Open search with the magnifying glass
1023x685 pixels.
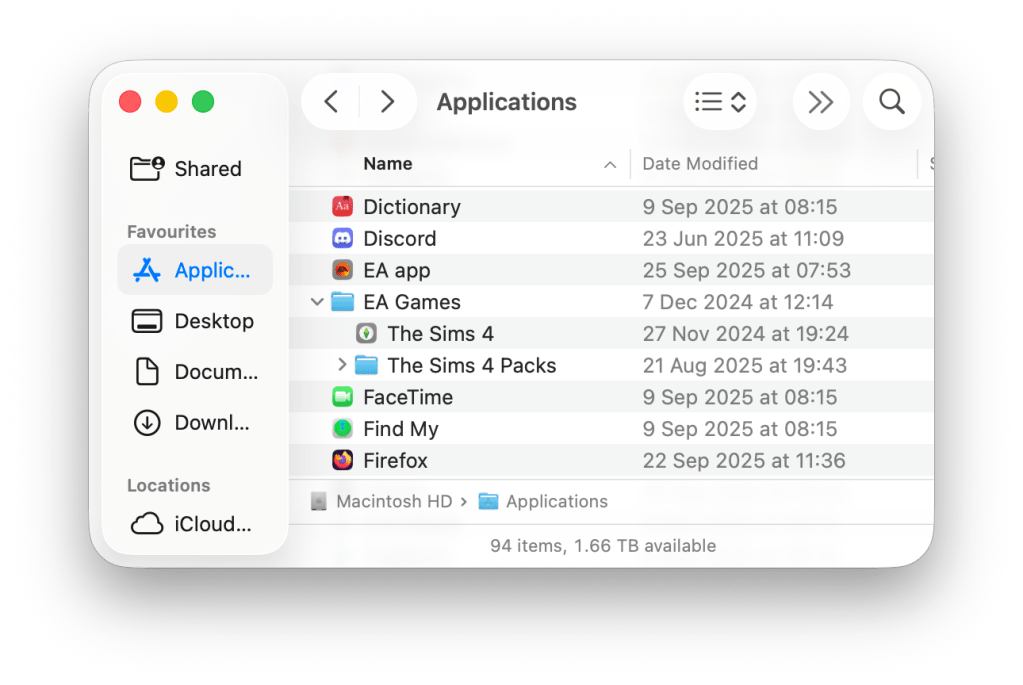click(x=891, y=102)
